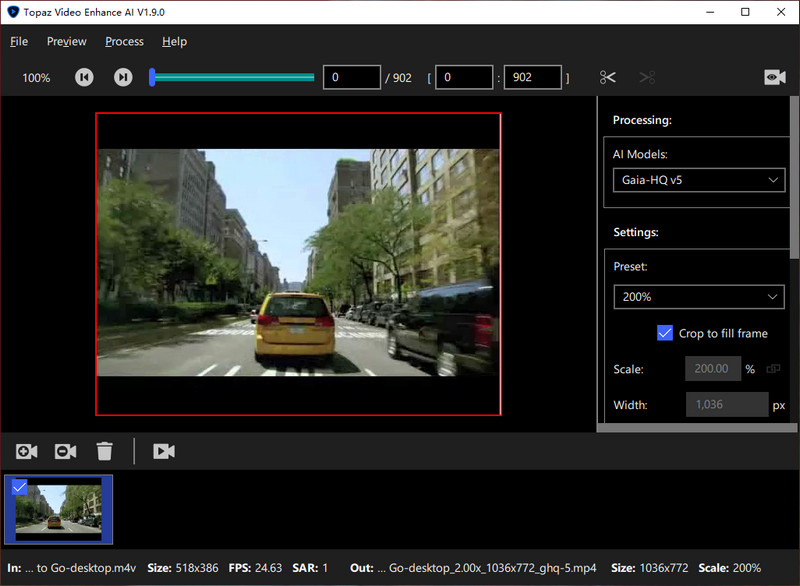
Task: Toggle the Crop to fill frame checkbox
Action: (x=665, y=333)
